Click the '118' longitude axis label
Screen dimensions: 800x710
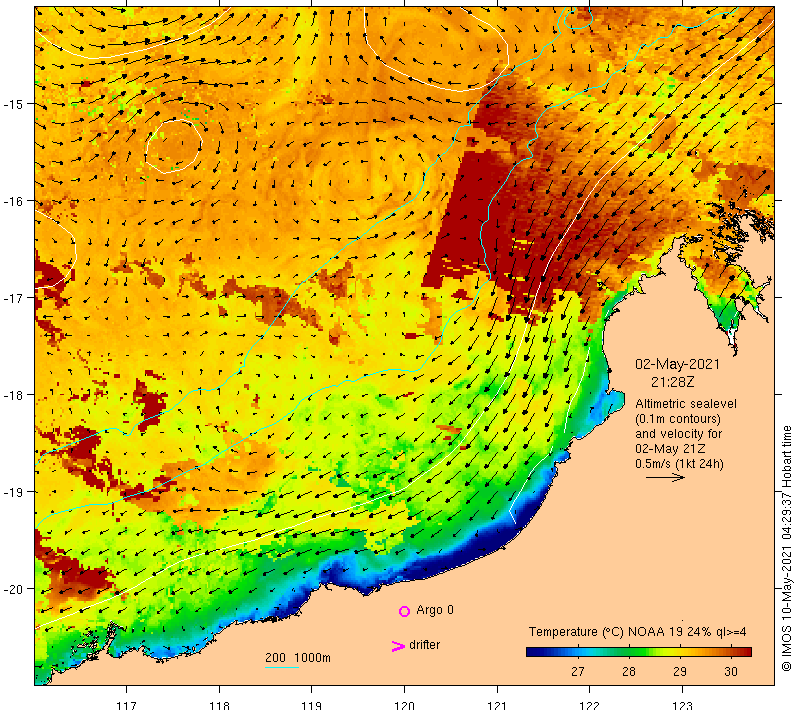pos(219,705)
